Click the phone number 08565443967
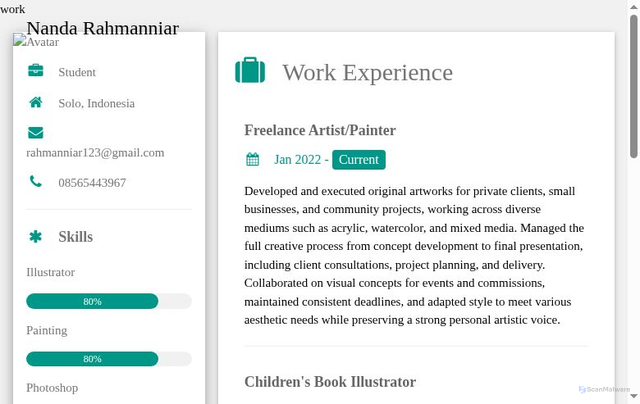640x404 pixels. coord(92,183)
